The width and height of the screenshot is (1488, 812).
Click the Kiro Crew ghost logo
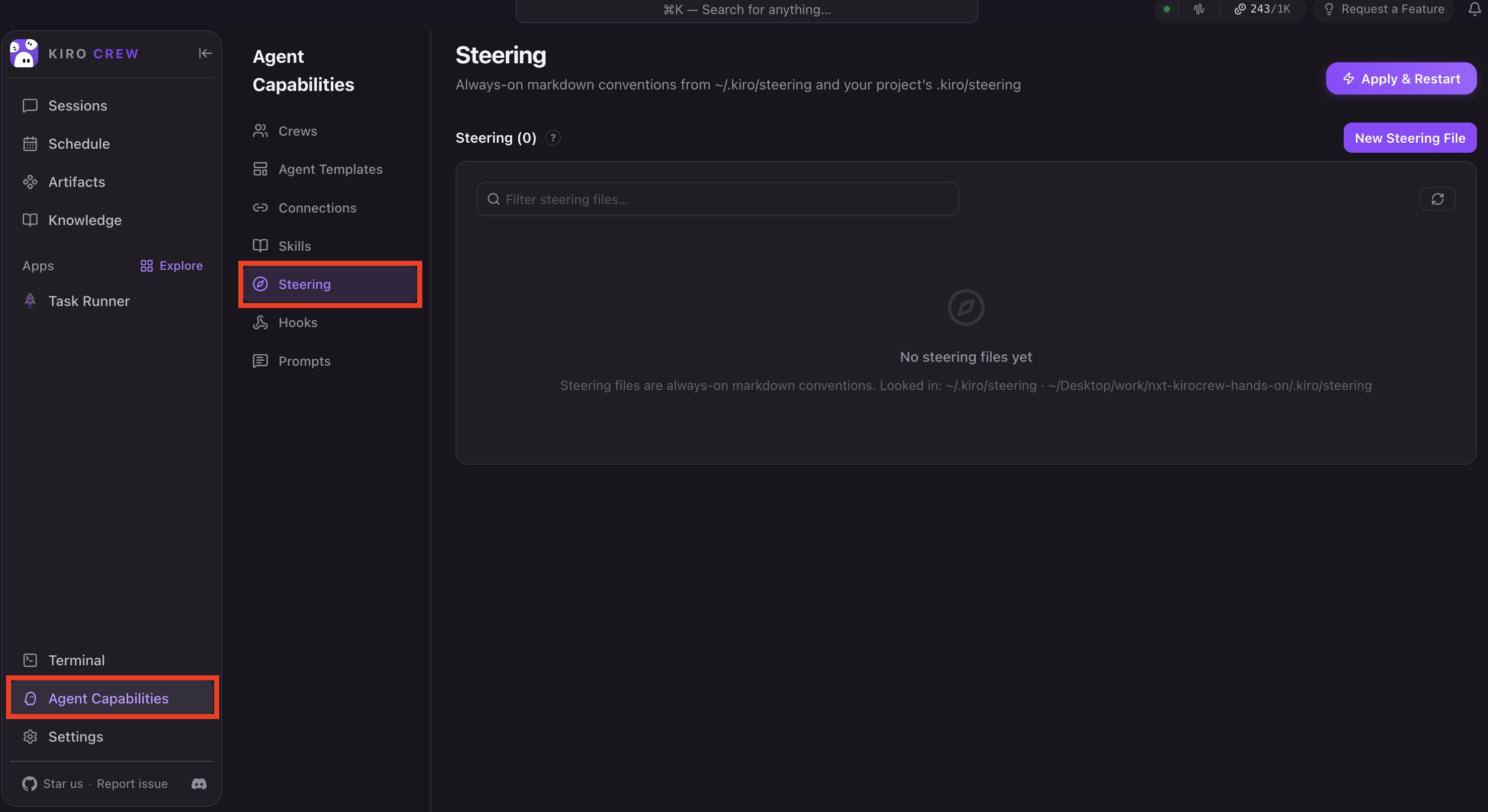click(24, 53)
